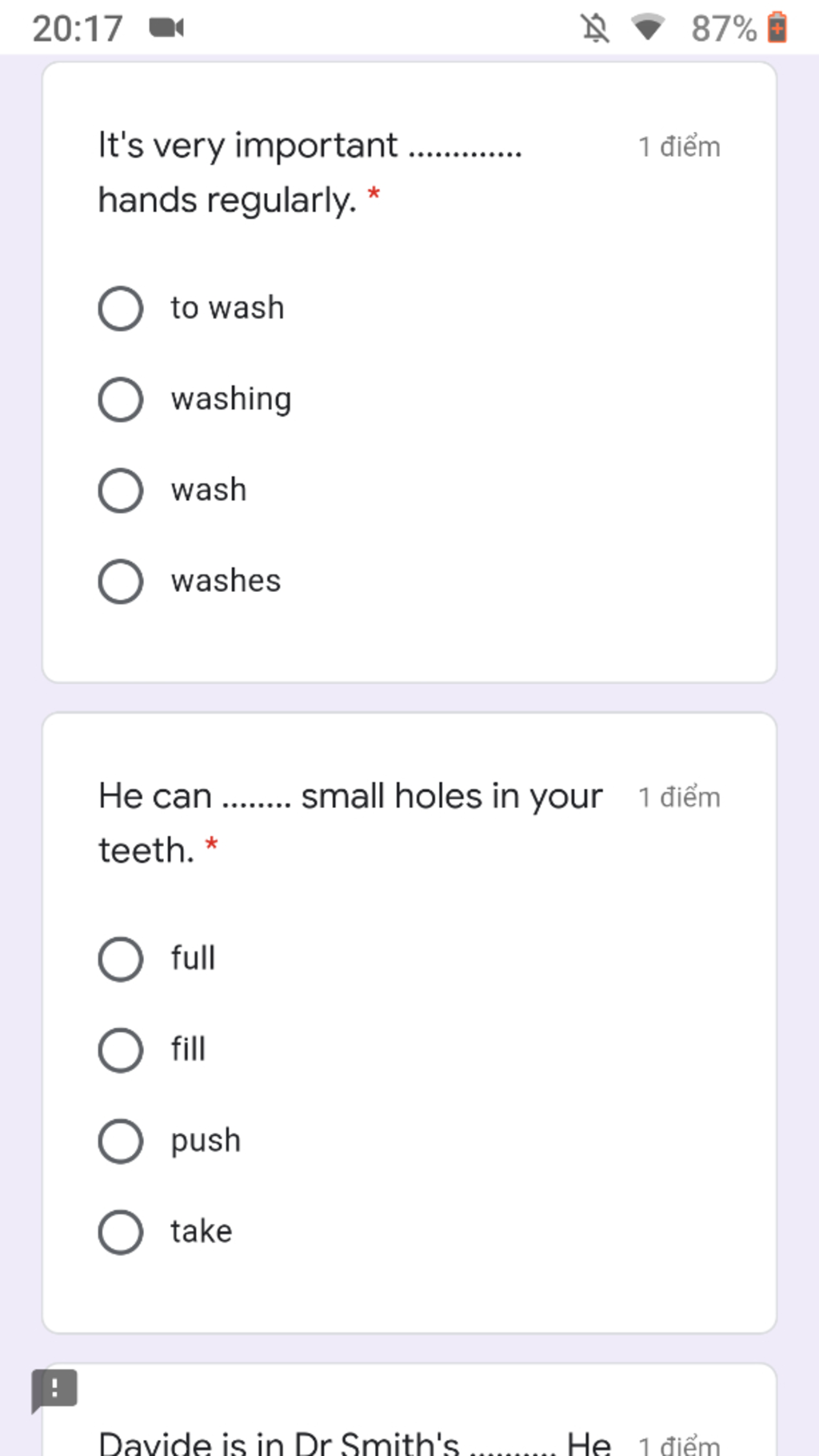Image resolution: width=819 pixels, height=1456 pixels.
Task: Tap the screen recording camera icon
Action: pyautogui.click(x=166, y=29)
